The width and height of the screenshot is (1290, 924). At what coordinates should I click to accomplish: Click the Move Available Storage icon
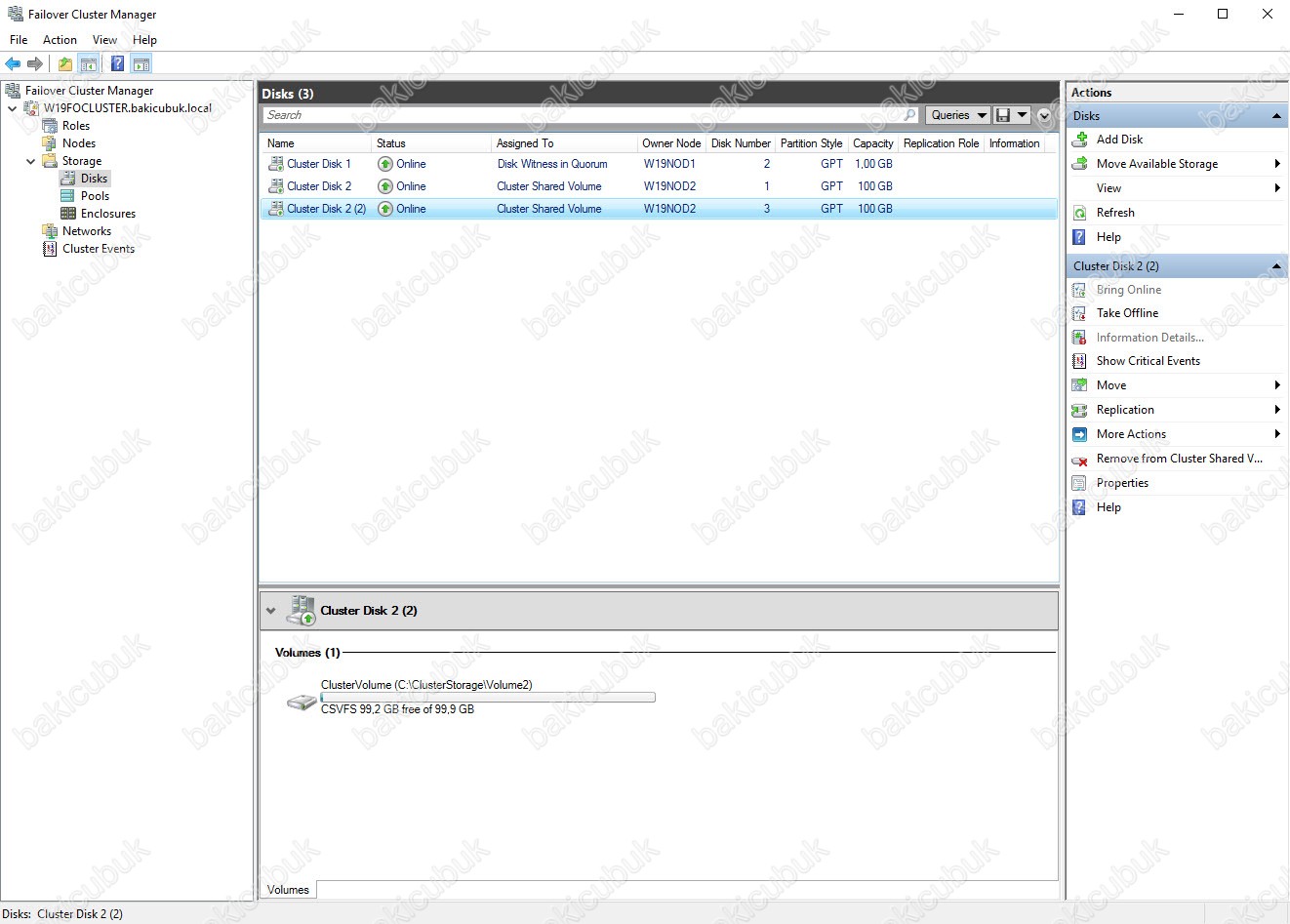(1080, 164)
